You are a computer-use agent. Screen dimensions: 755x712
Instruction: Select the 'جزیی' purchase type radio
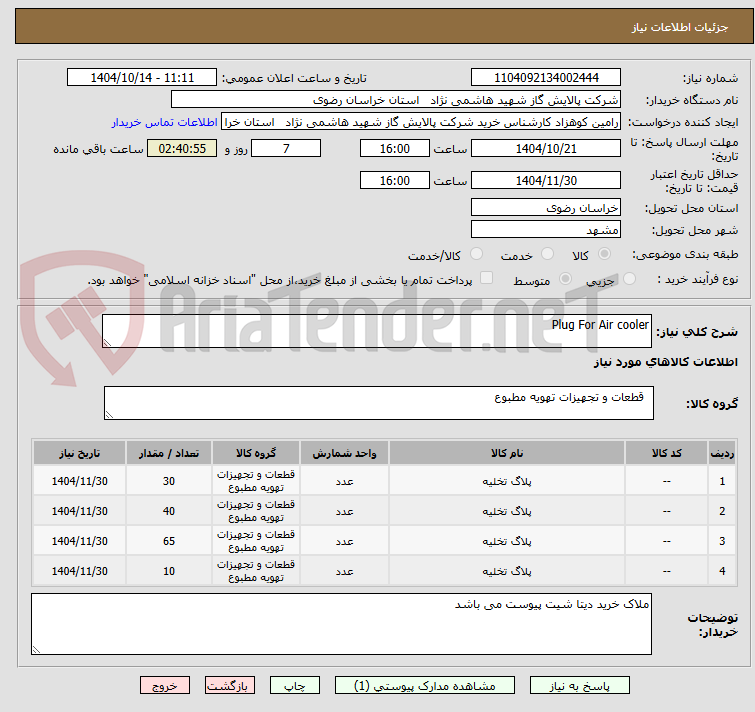(x=629, y=279)
